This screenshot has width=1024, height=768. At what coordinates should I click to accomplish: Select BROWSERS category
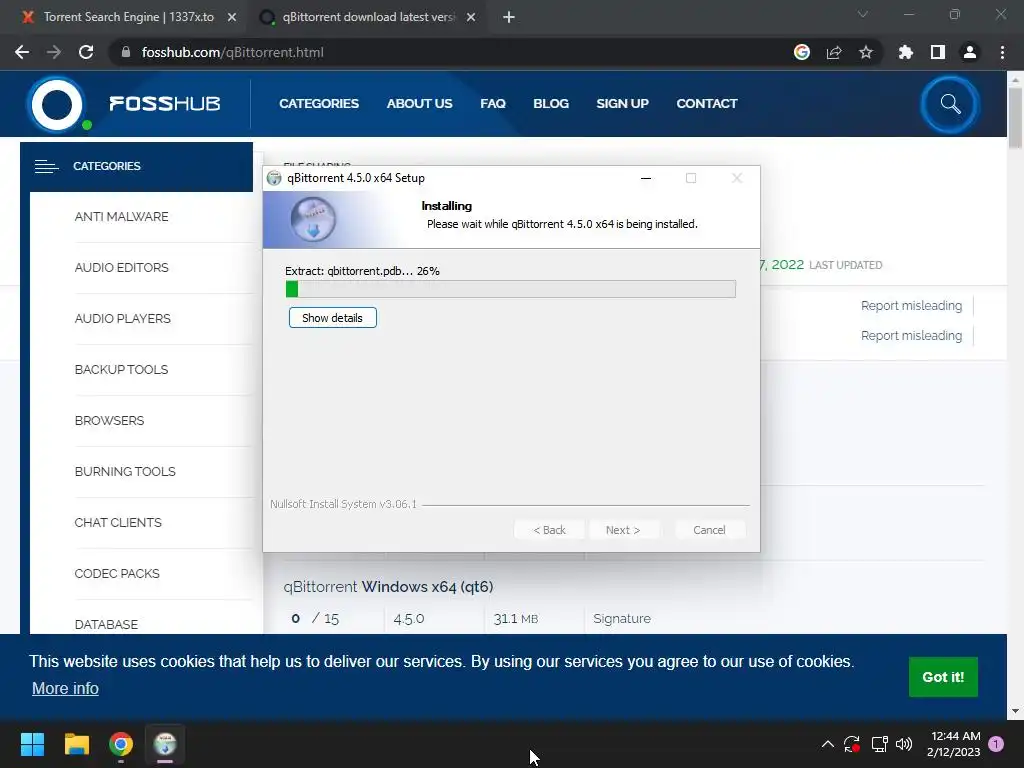click(109, 421)
